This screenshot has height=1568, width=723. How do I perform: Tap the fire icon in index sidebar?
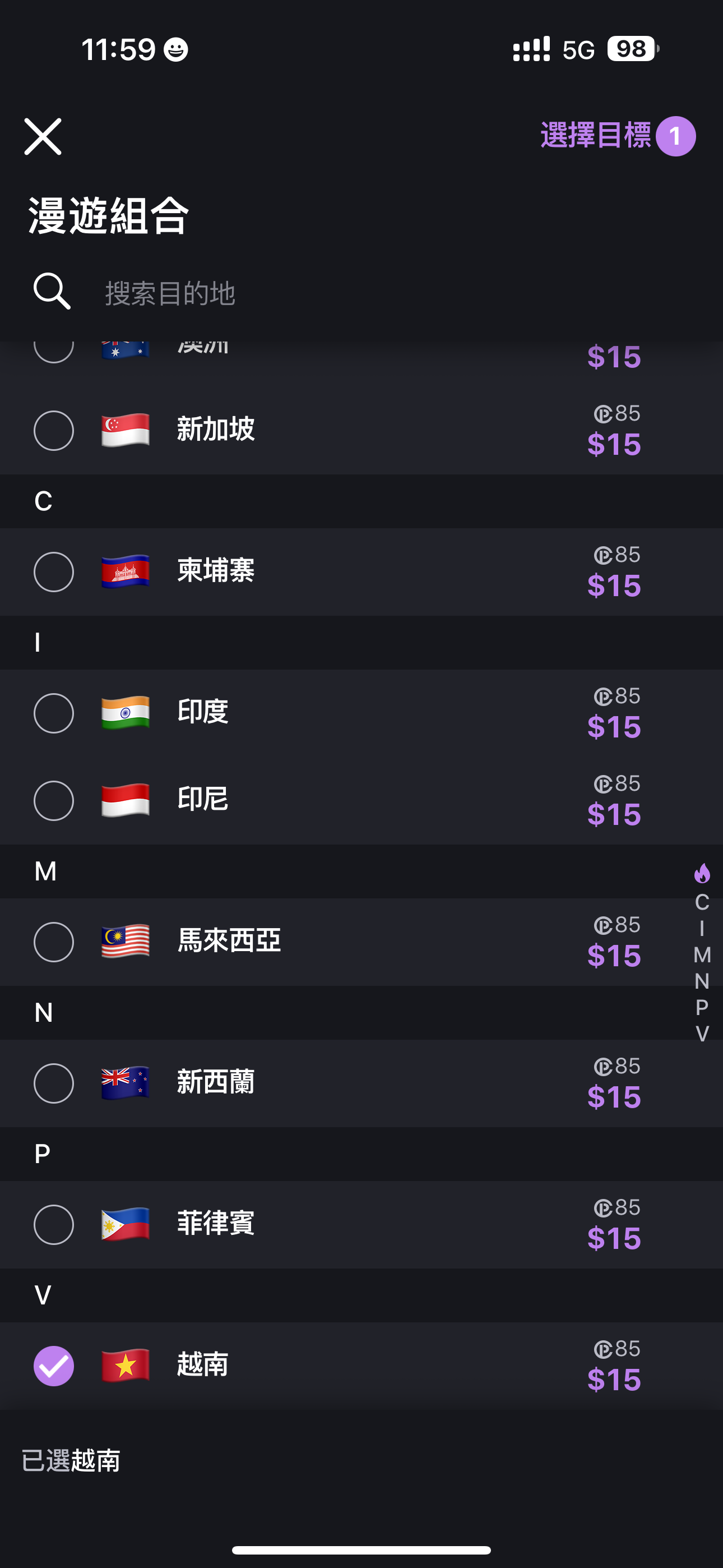pyautogui.click(x=702, y=874)
